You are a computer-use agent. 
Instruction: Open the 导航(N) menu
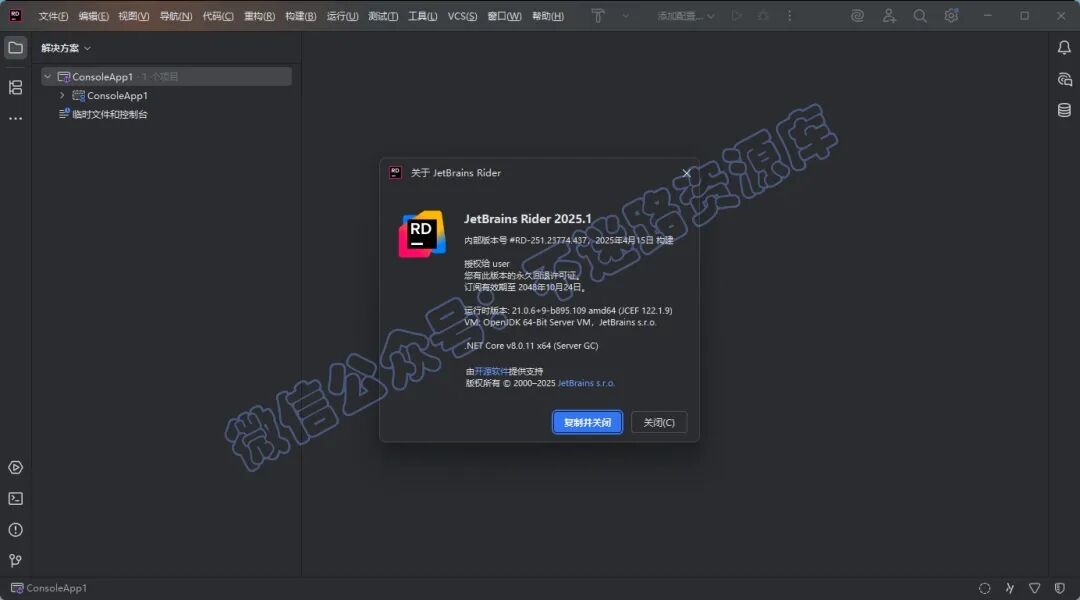click(176, 16)
